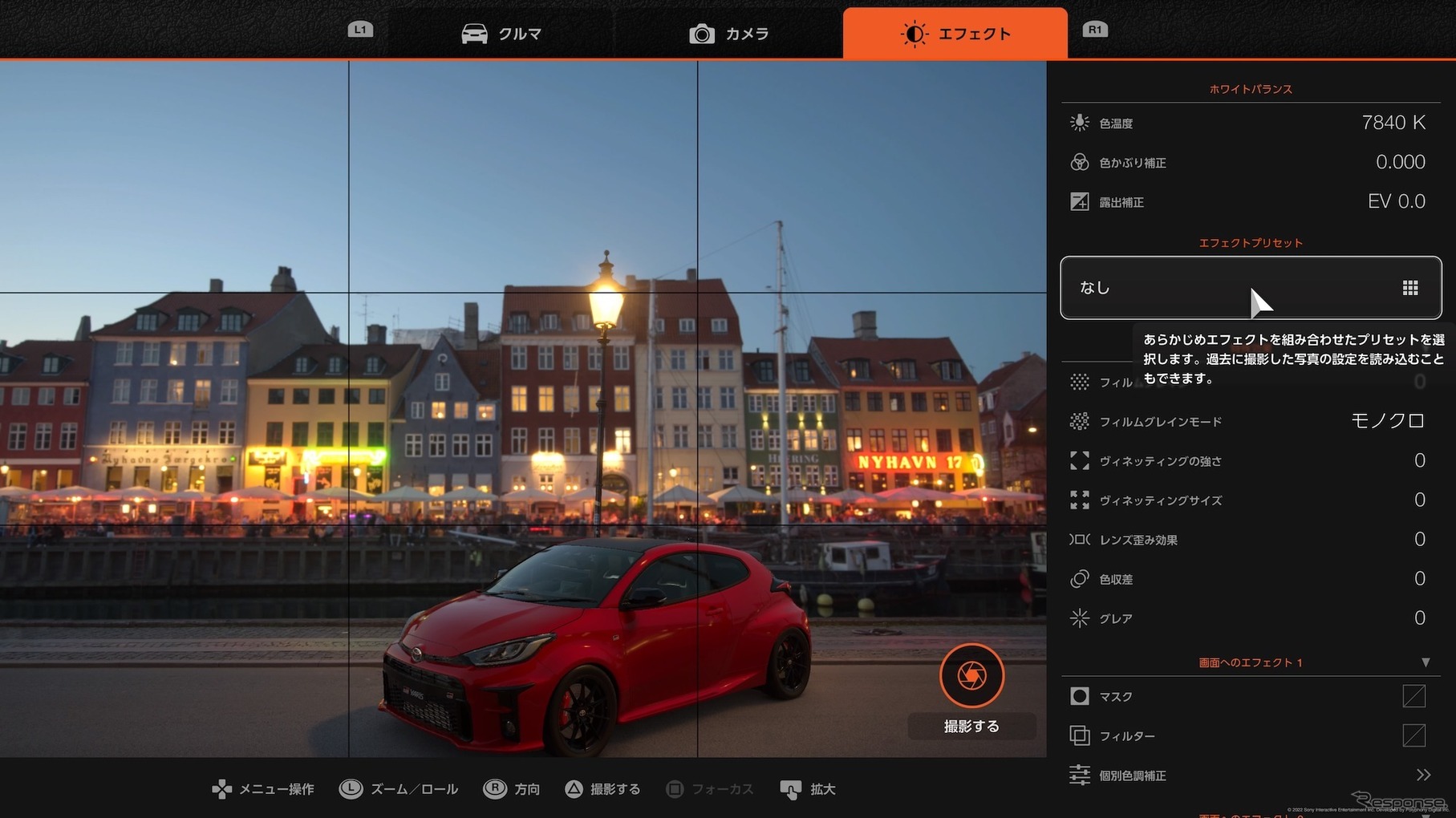Click the L1 shoulder button indicator

pos(360,30)
